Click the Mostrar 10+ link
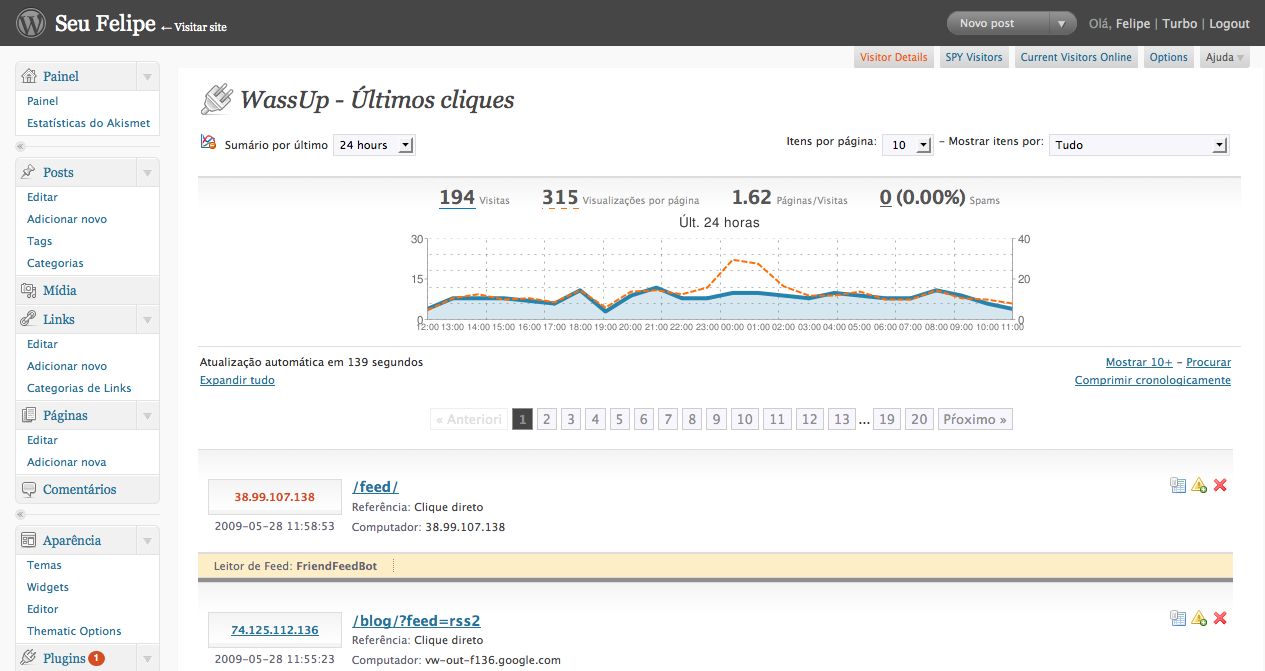 point(1139,362)
